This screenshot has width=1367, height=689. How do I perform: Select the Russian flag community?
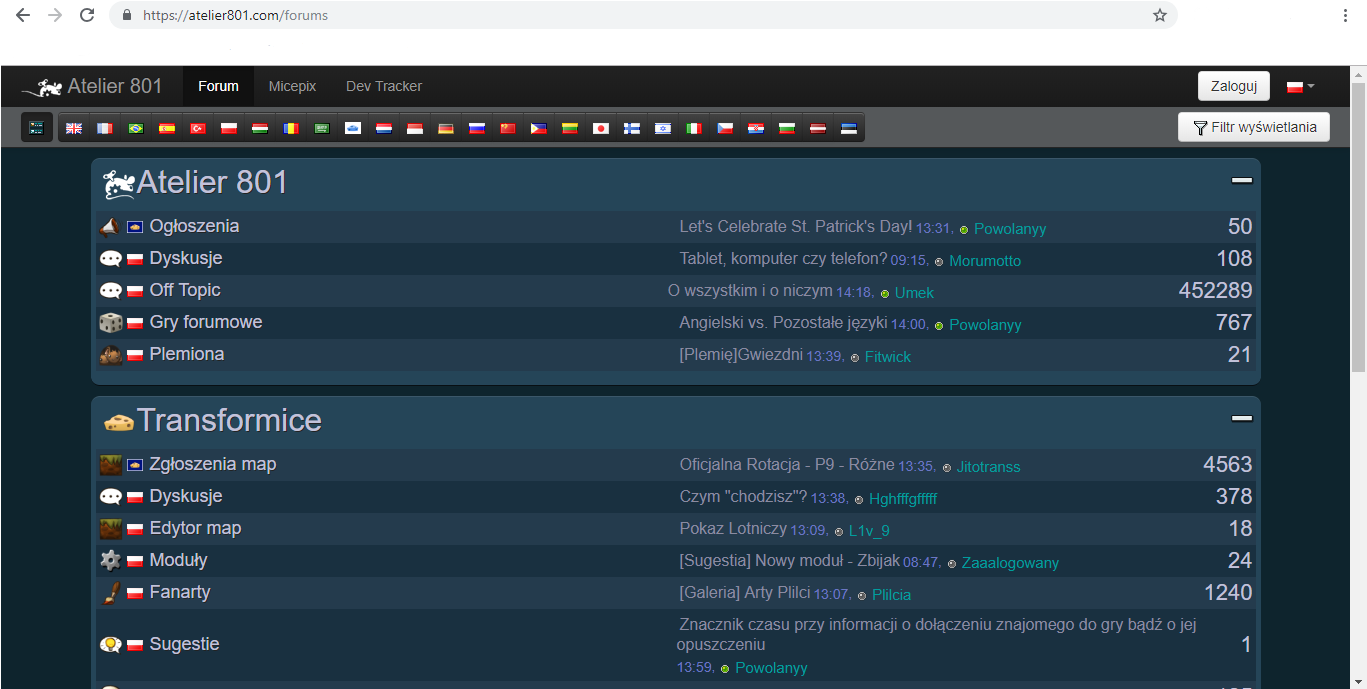pos(477,128)
